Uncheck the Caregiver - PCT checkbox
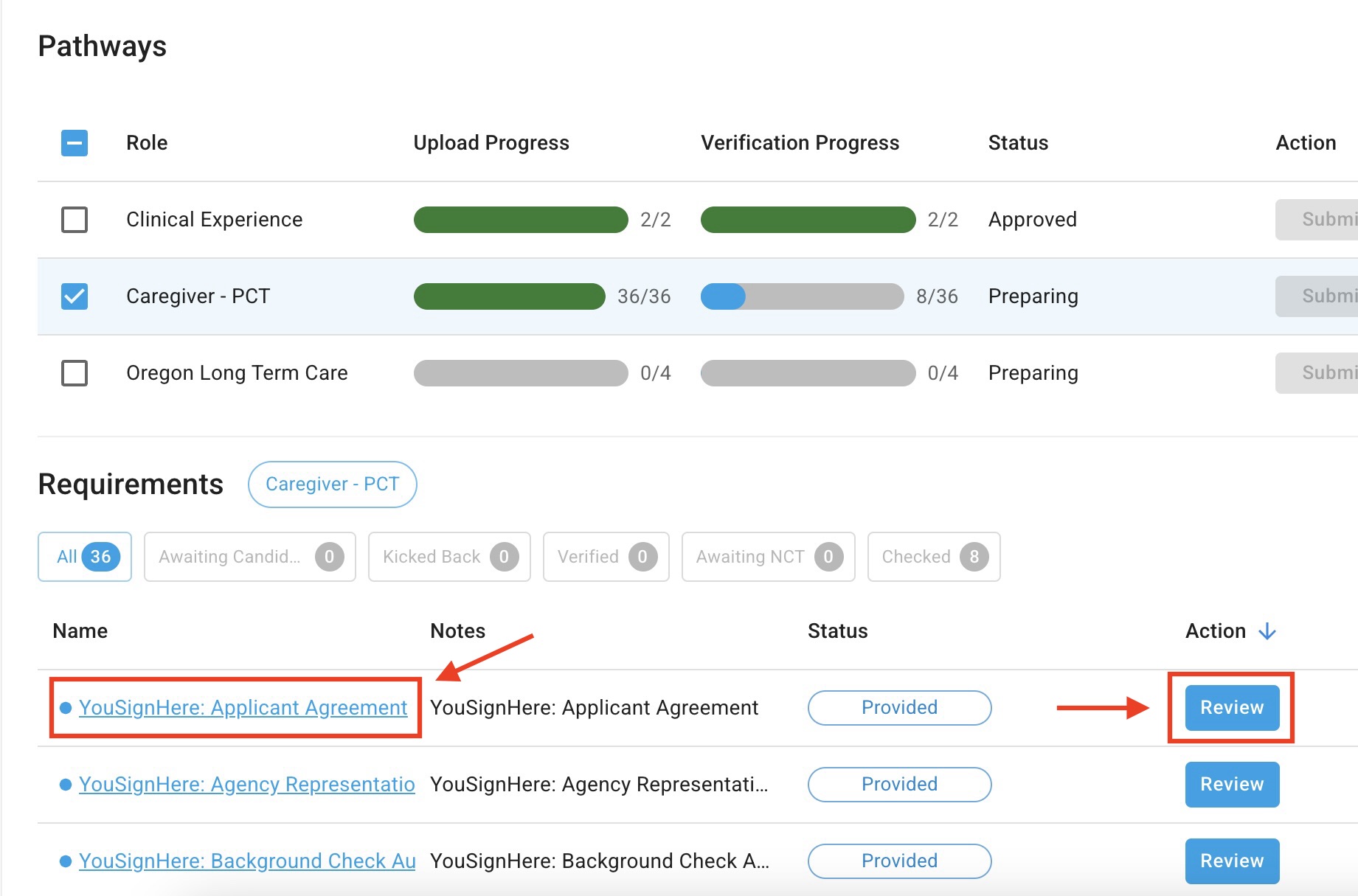This screenshot has width=1358, height=896. pos(75,296)
